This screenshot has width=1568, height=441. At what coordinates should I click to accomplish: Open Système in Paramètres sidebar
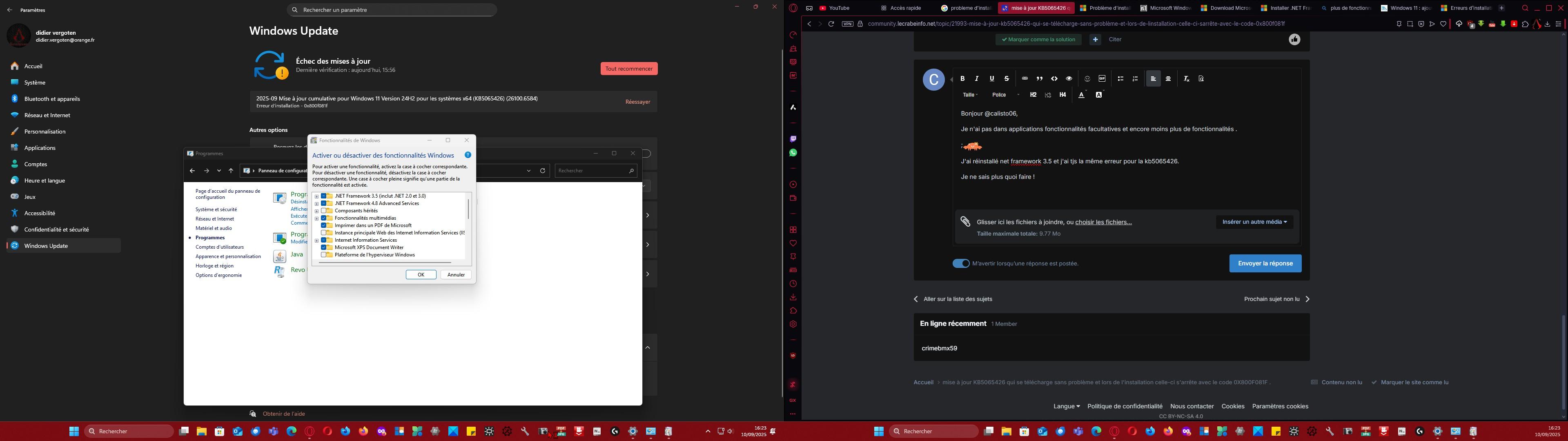point(63,82)
